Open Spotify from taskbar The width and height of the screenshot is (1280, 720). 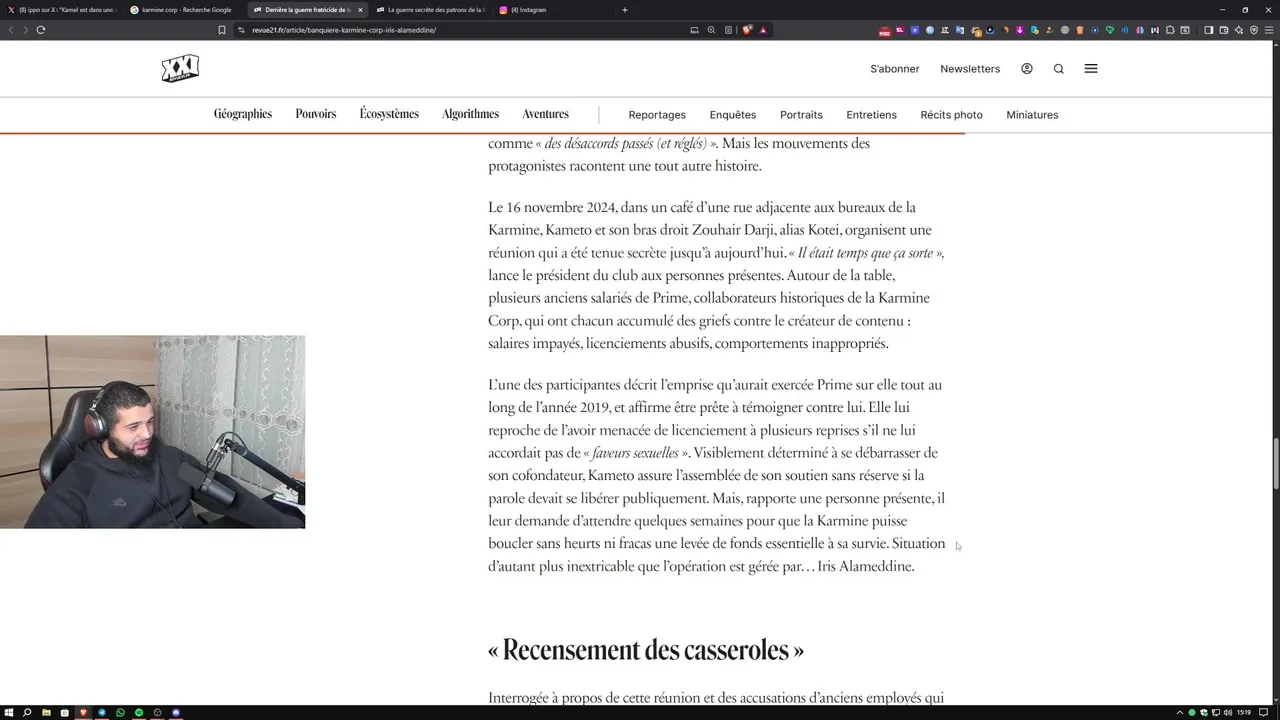pyautogui.click(x=139, y=712)
